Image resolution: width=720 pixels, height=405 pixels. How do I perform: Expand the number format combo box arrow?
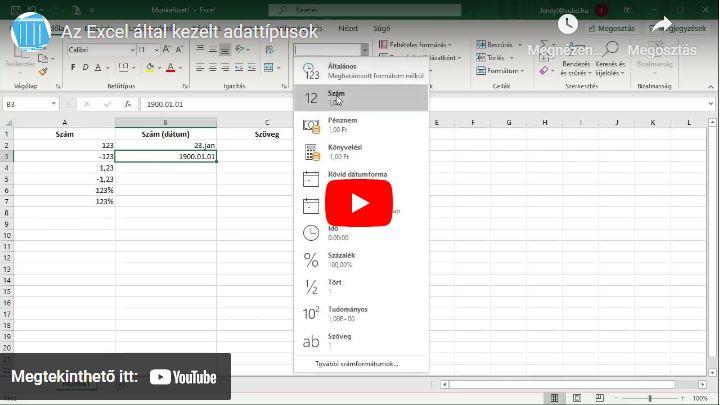[x=364, y=49]
